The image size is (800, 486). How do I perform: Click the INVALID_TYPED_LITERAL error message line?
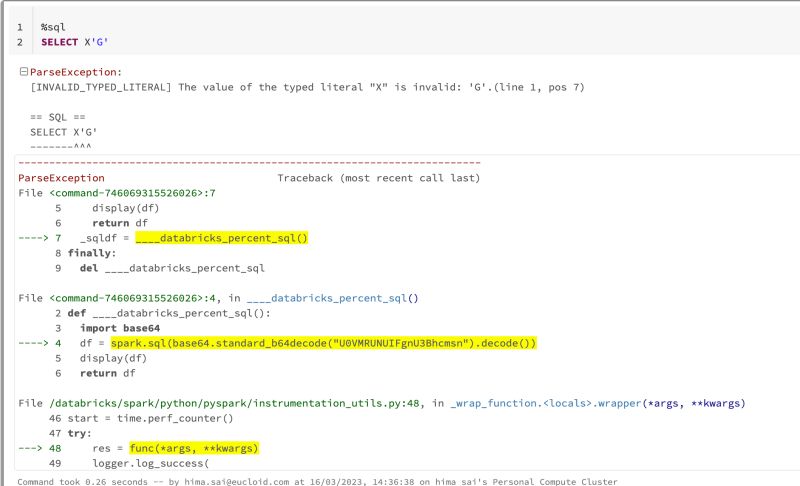point(307,87)
